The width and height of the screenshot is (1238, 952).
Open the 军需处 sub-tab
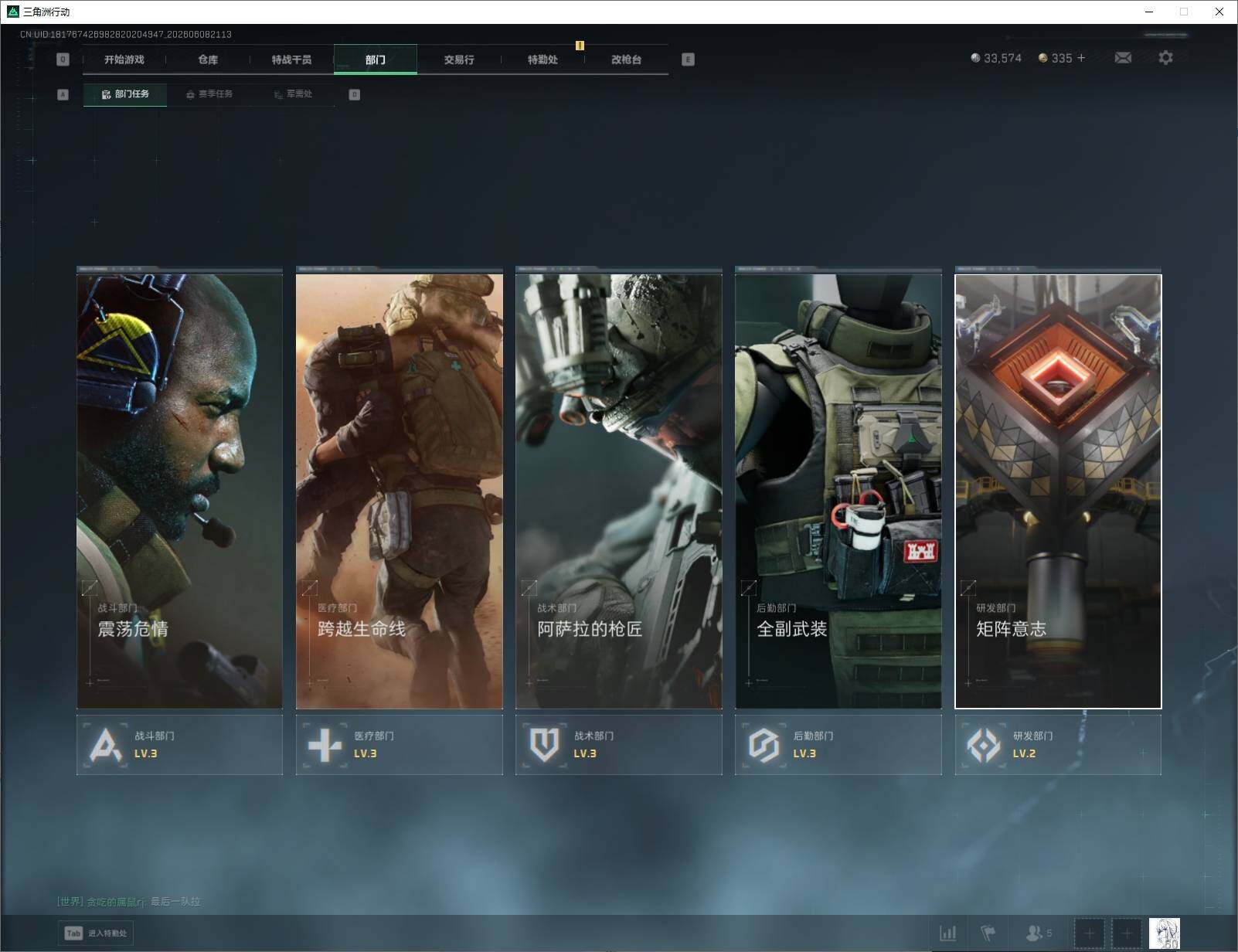coord(293,94)
